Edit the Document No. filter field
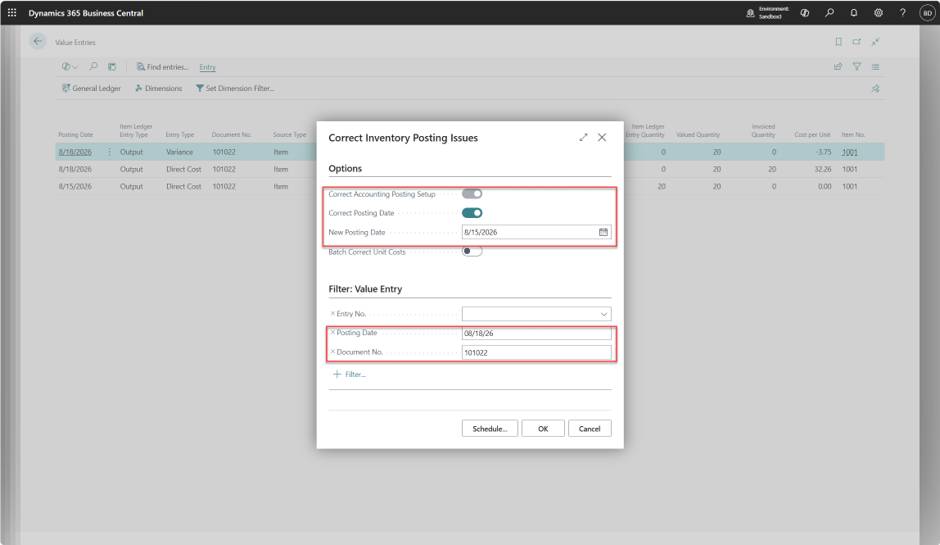940x545 pixels. tap(537, 353)
